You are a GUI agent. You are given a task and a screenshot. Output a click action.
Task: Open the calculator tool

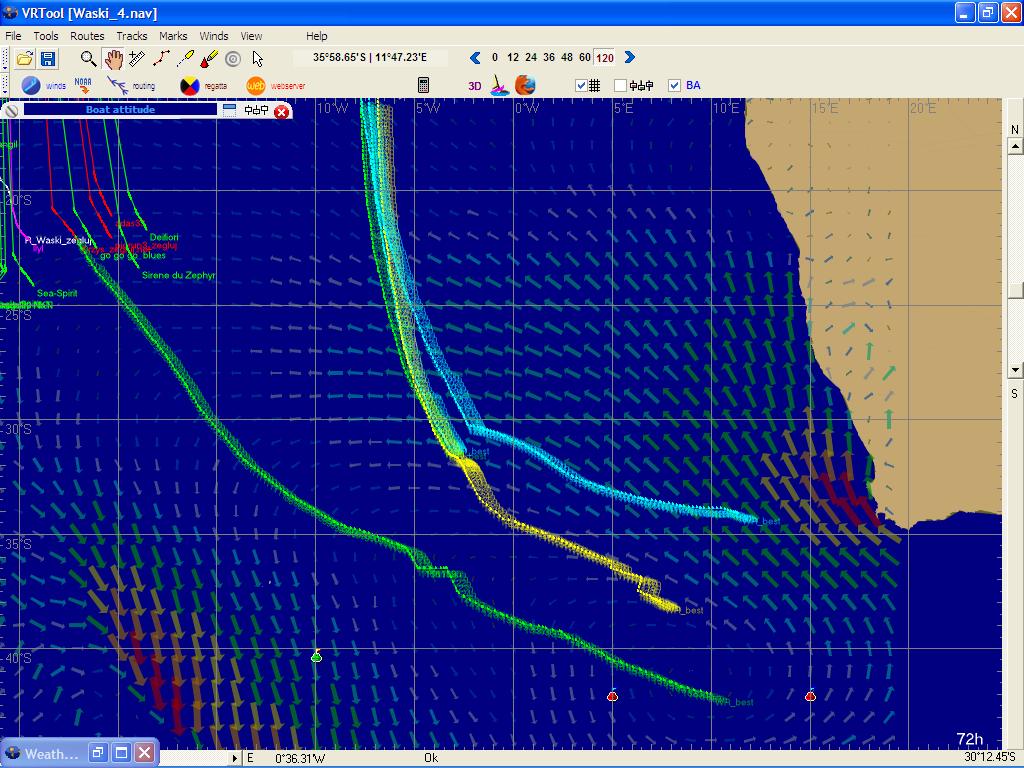click(423, 86)
